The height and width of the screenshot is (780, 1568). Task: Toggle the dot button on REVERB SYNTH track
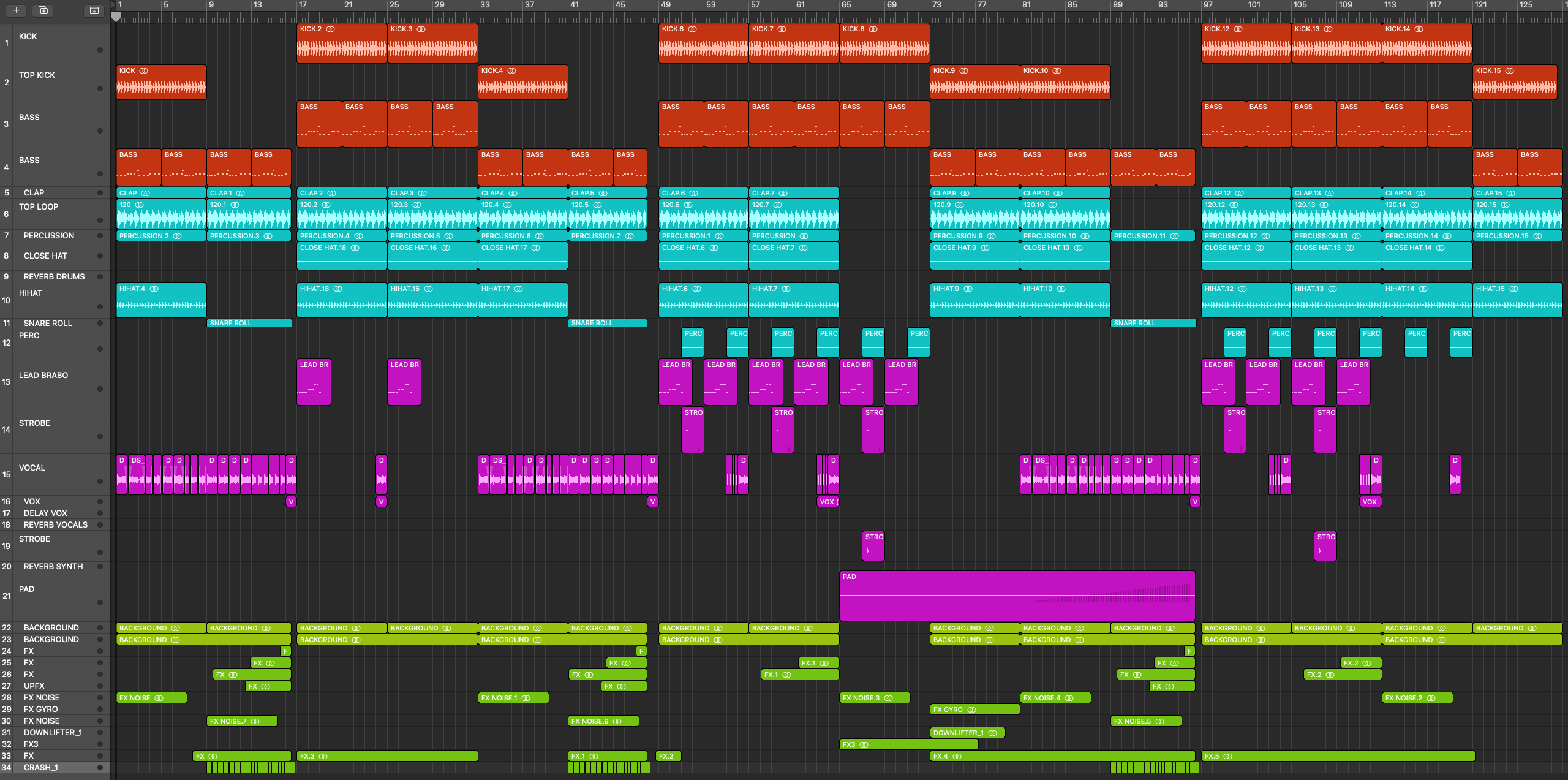tap(100, 566)
